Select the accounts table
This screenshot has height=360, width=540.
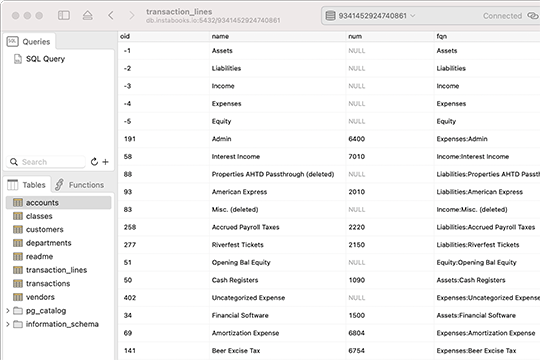(59, 203)
